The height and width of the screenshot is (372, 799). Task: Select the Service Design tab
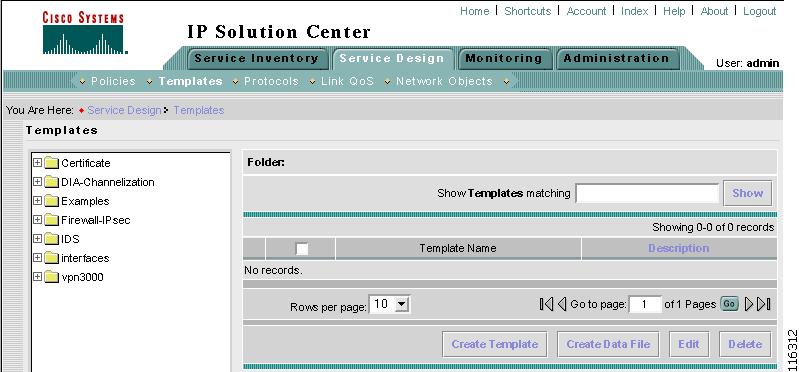(392, 59)
